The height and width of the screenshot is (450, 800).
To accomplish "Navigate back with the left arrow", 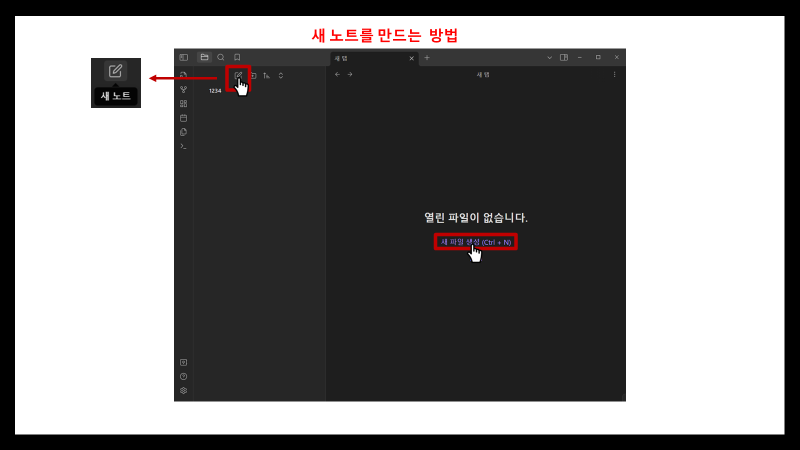I will pos(337,74).
